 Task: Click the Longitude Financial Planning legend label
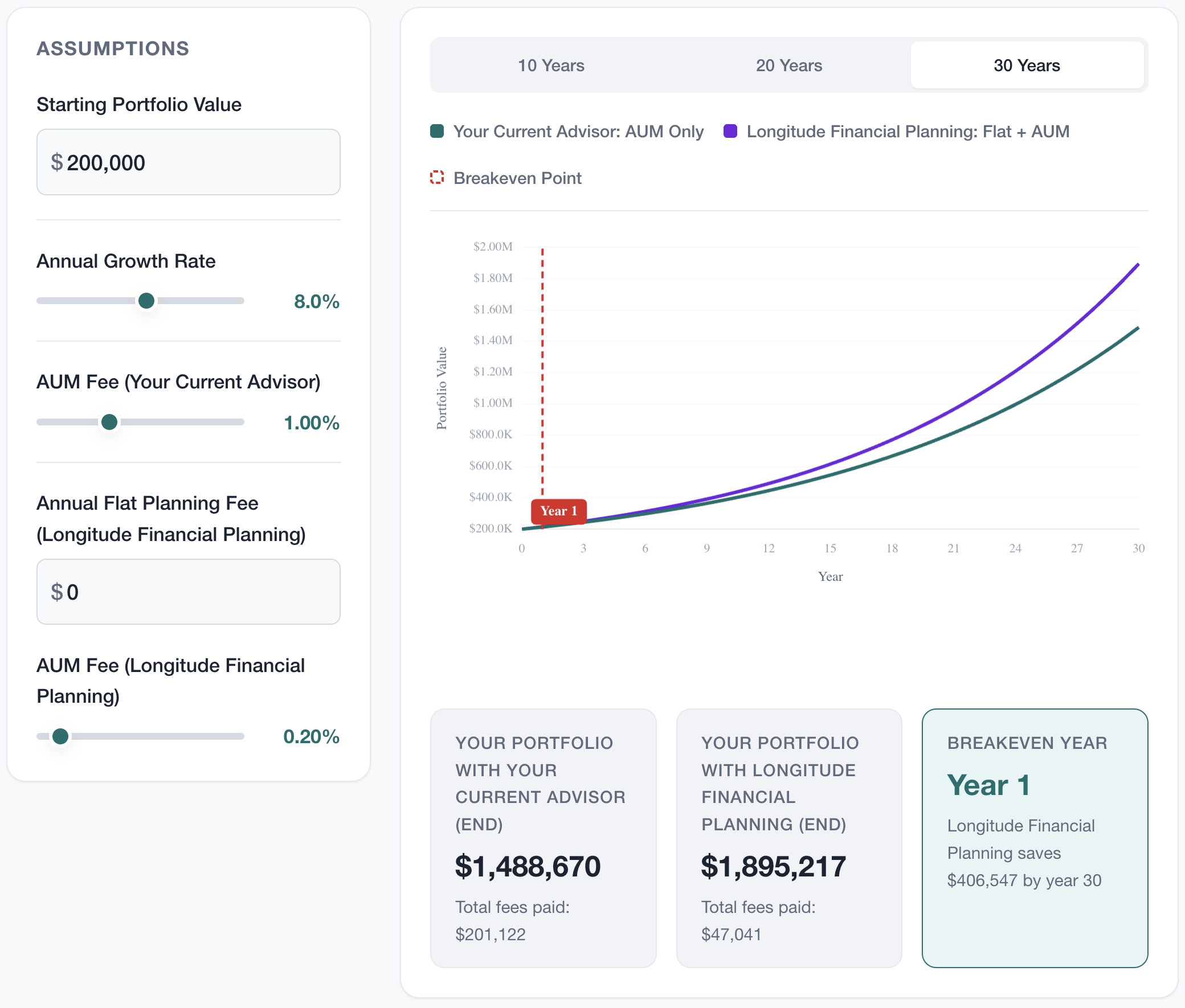pos(908,132)
